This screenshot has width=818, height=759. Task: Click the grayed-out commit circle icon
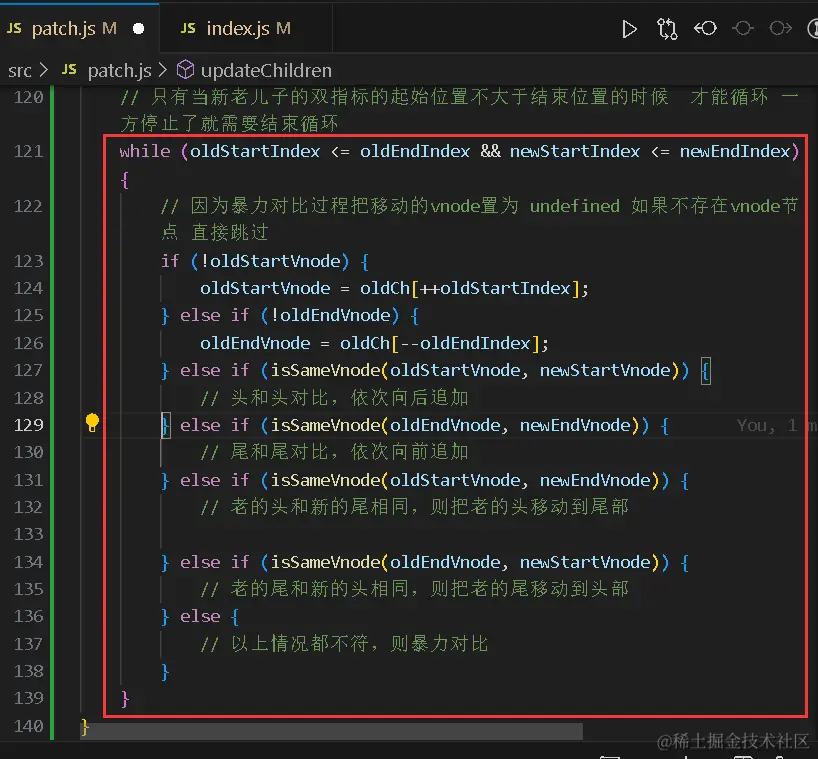point(743,28)
